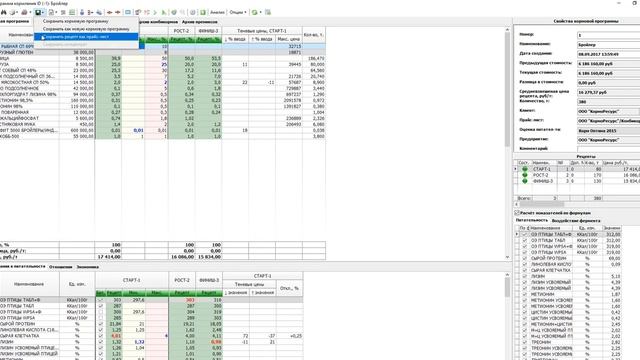The height and width of the screenshot is (360, 640).
Task: Select Сохранить рецепт как прайс-лист item
Action: [x=86, y=37]
